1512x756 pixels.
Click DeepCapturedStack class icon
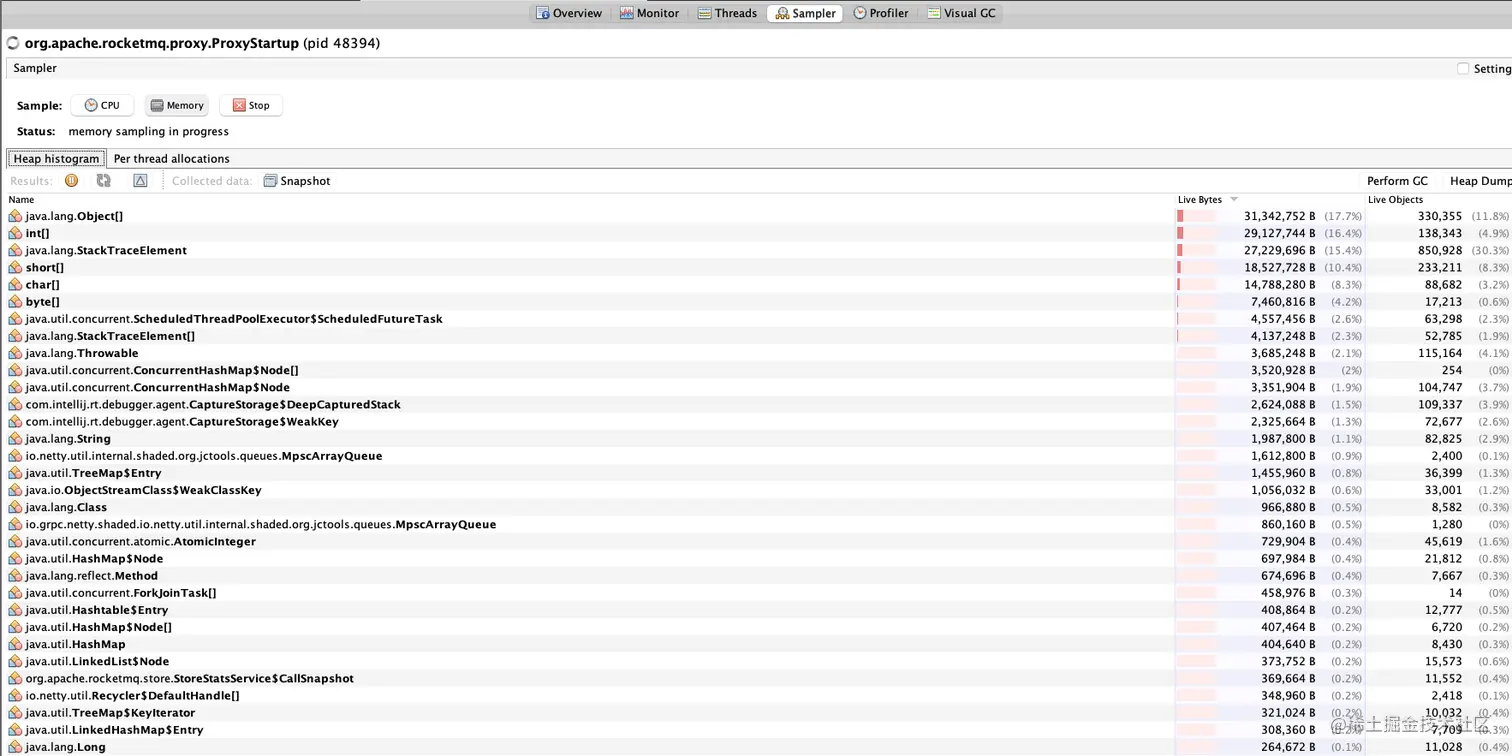point(15,404)
